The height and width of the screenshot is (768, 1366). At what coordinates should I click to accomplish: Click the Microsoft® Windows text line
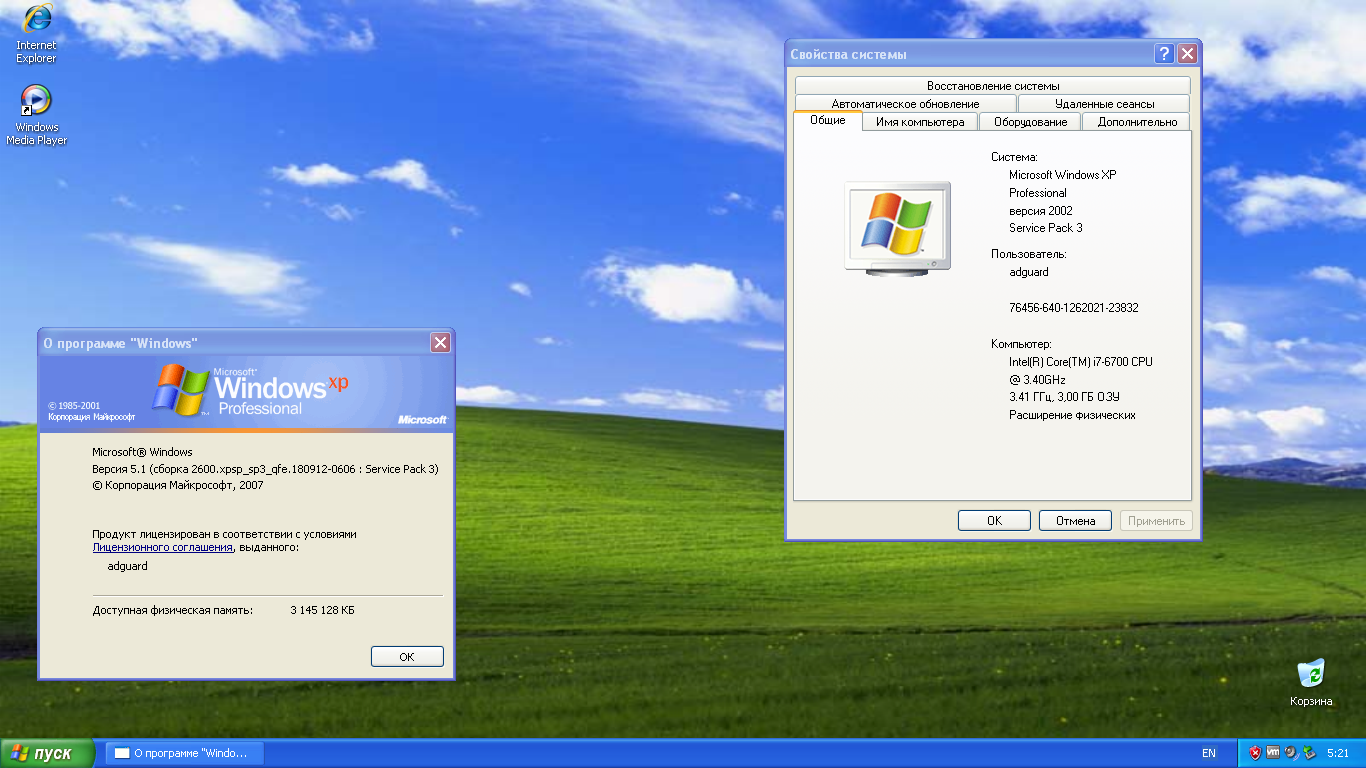[x=142, y=452]
